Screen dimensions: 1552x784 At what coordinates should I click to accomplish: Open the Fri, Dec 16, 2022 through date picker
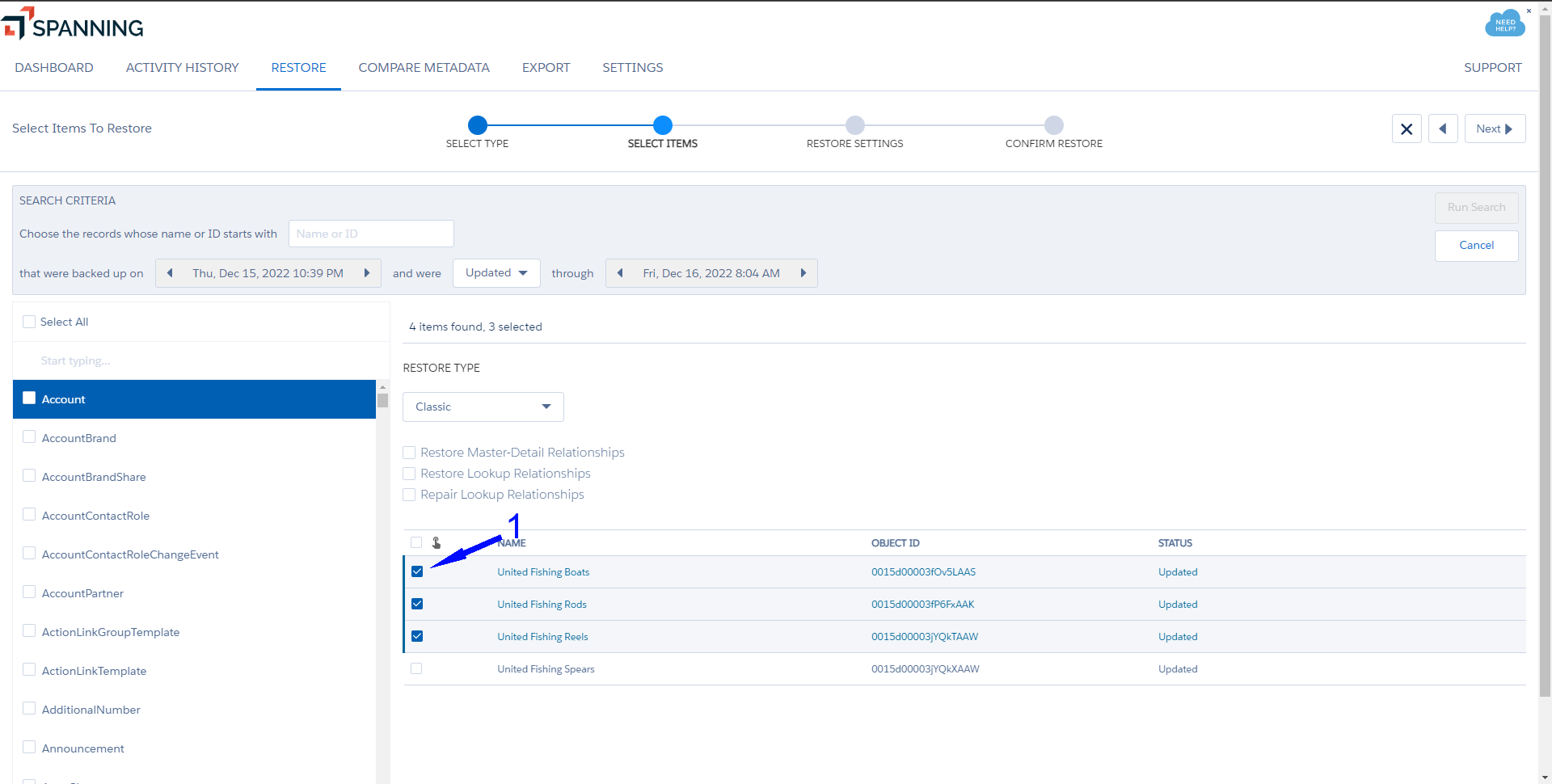[x=711, y=273]
